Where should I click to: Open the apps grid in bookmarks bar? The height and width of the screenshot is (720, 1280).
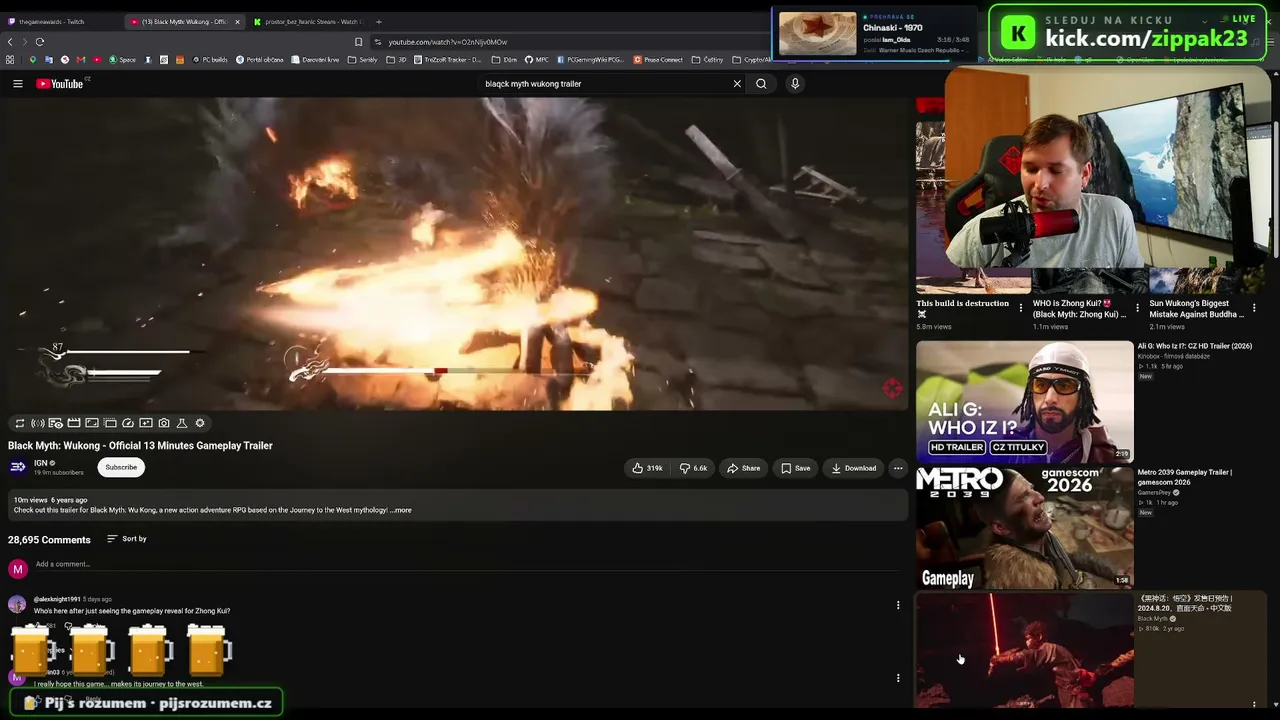10,60
